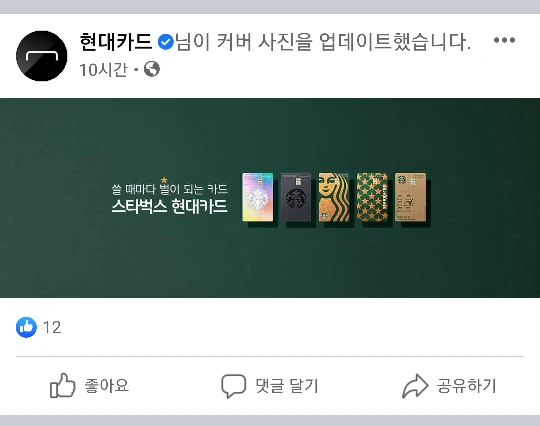This screenshot has width=540, height=426.
Task: Click the blue like reaction icon
Action: (26, 327)
